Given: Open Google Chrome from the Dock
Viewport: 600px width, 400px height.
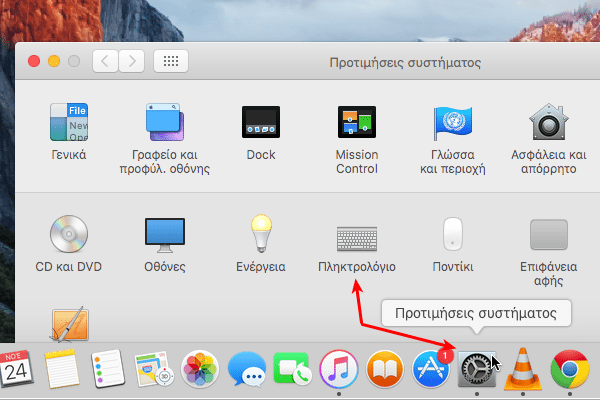Looking at the screenshot, I should pos(570,369).
